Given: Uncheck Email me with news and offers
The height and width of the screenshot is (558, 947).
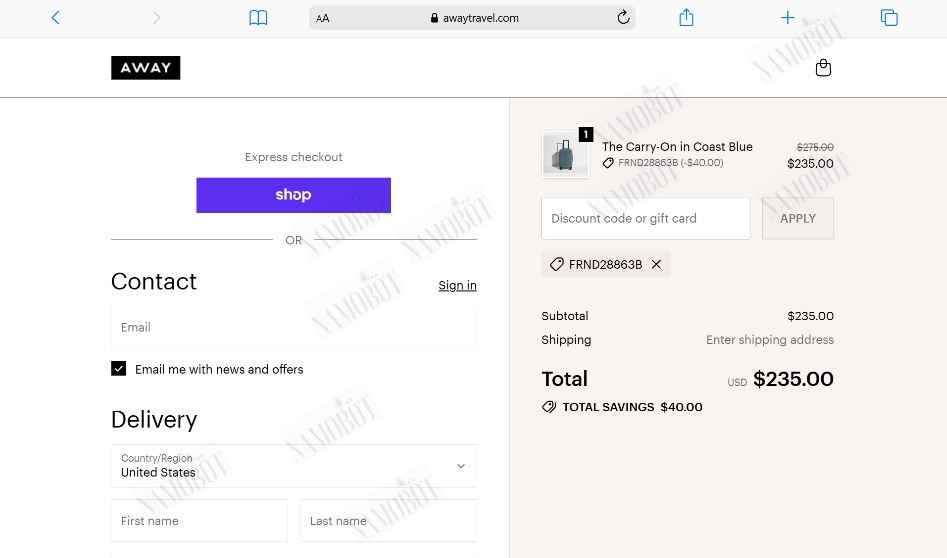Looking at the screenshot, I should [x=118, y=368].
